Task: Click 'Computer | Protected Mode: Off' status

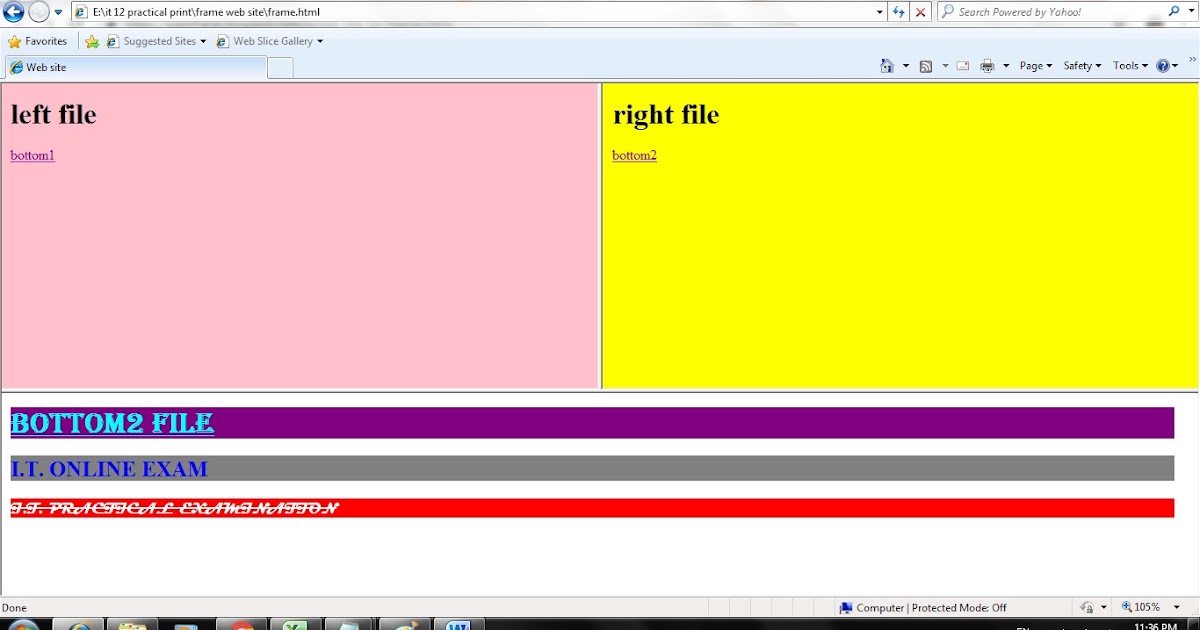Action: pyautogui.click(x=922, y=607)
